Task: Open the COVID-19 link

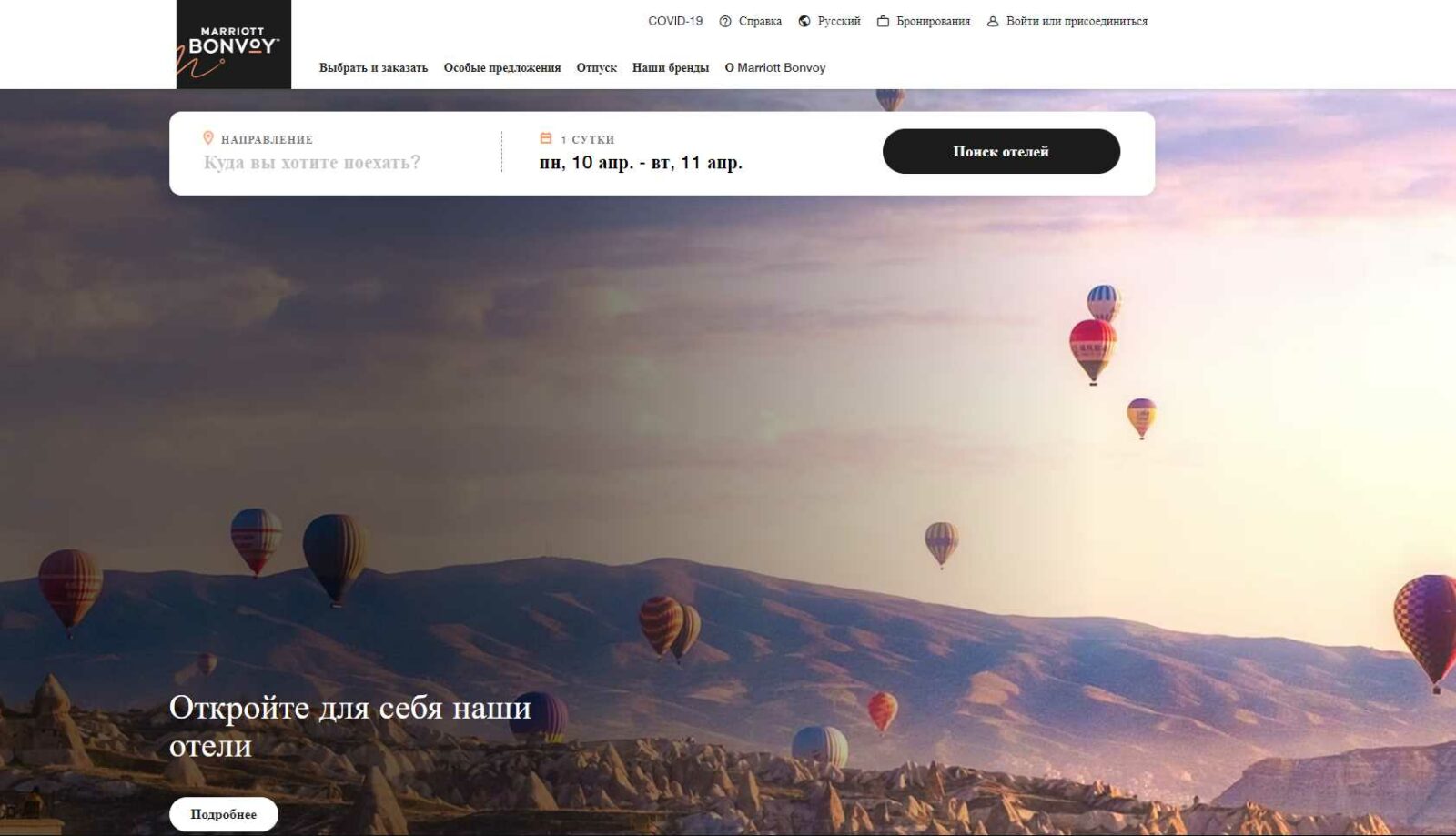Action: pos(675,21)
